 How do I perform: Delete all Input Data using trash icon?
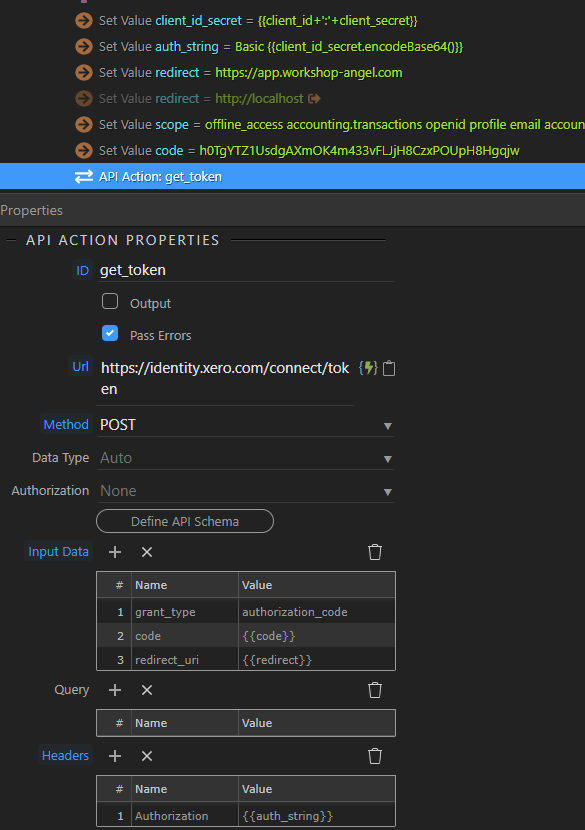click(x=375, y=552)
